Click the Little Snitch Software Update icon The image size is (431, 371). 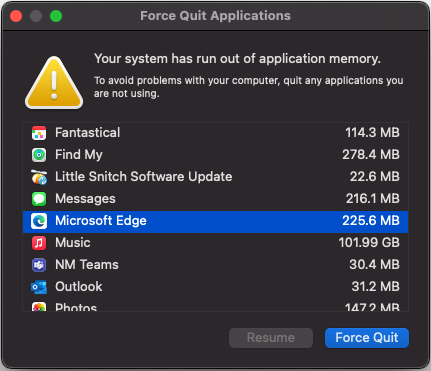tap(39, 177)
